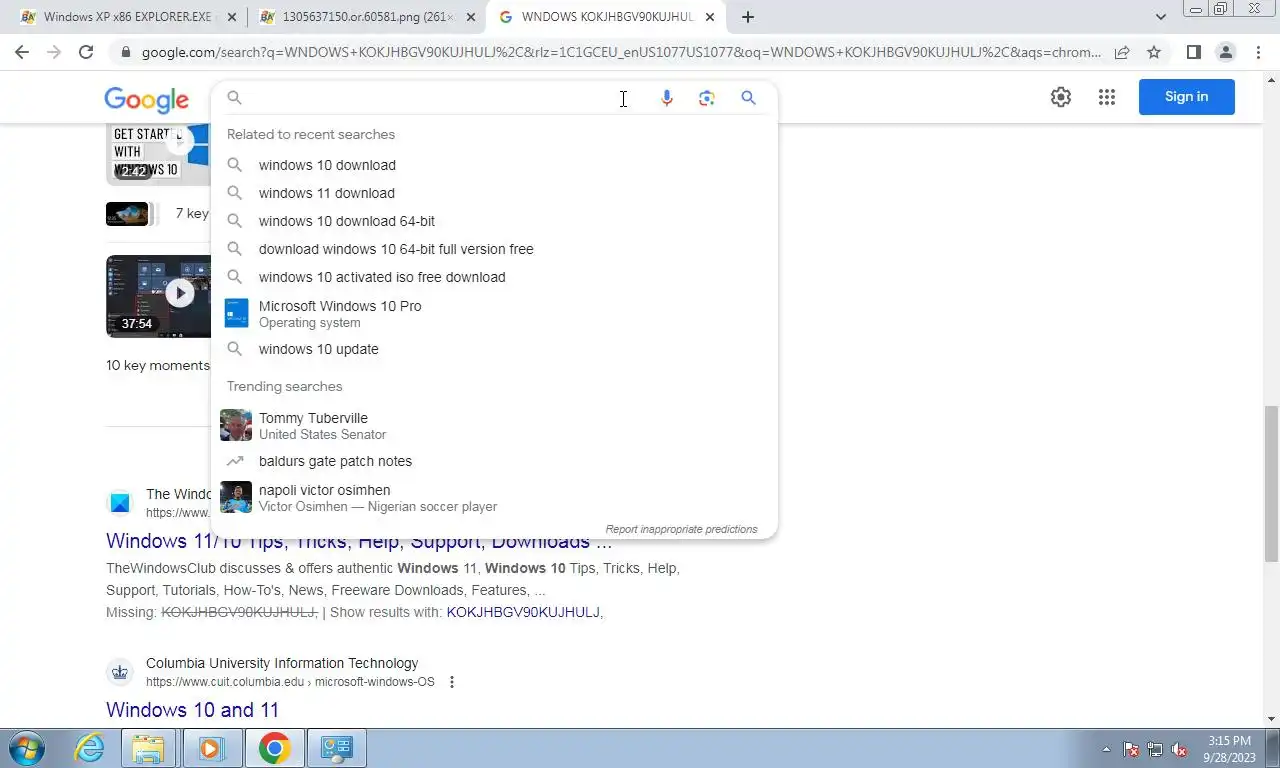This screenshot has height=768, width=1280.
Task: Click the Action Center flag icon
Action: point(1131,749)
